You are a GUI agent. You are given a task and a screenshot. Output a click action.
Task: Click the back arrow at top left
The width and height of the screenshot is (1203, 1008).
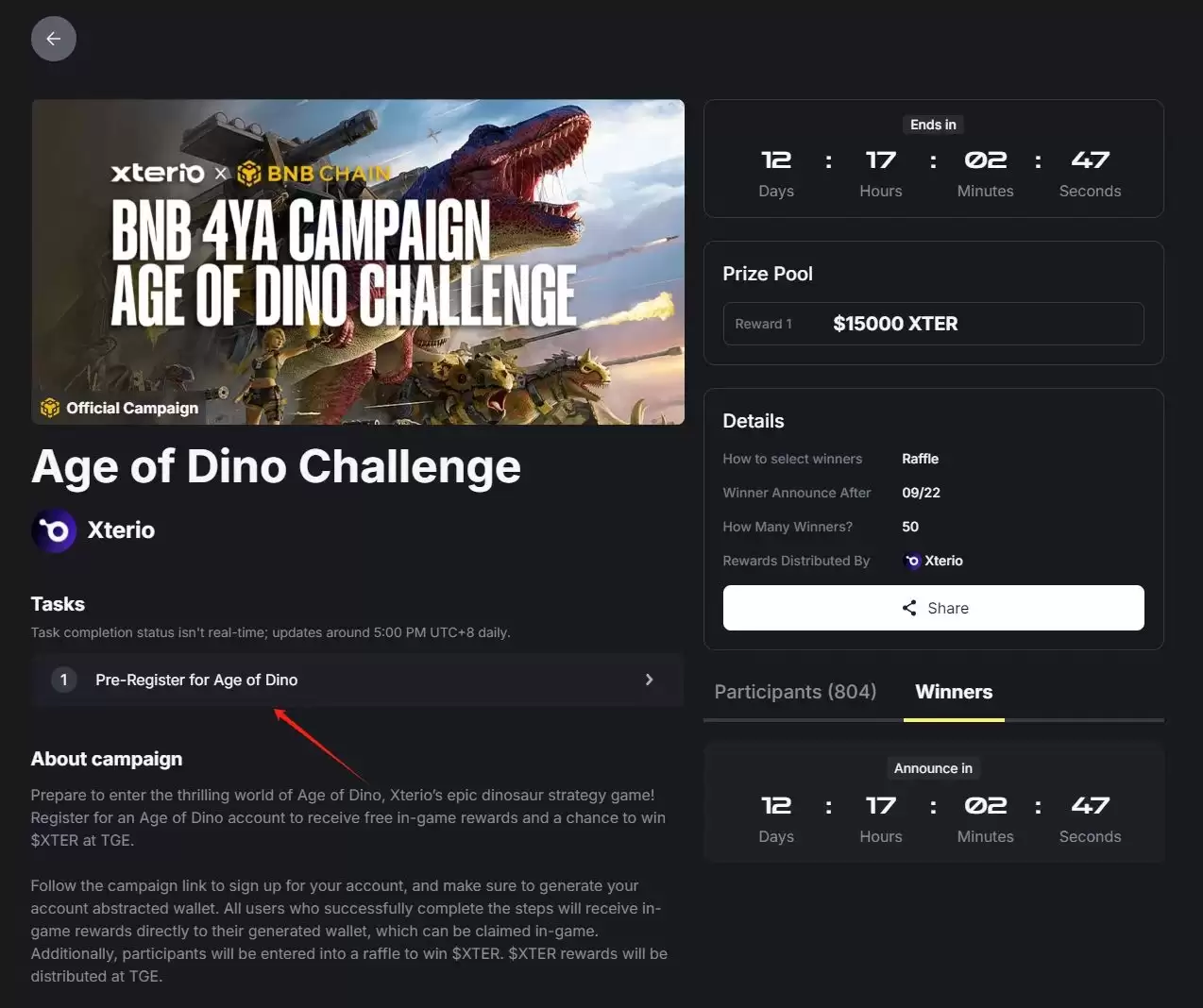coord(53,38)
